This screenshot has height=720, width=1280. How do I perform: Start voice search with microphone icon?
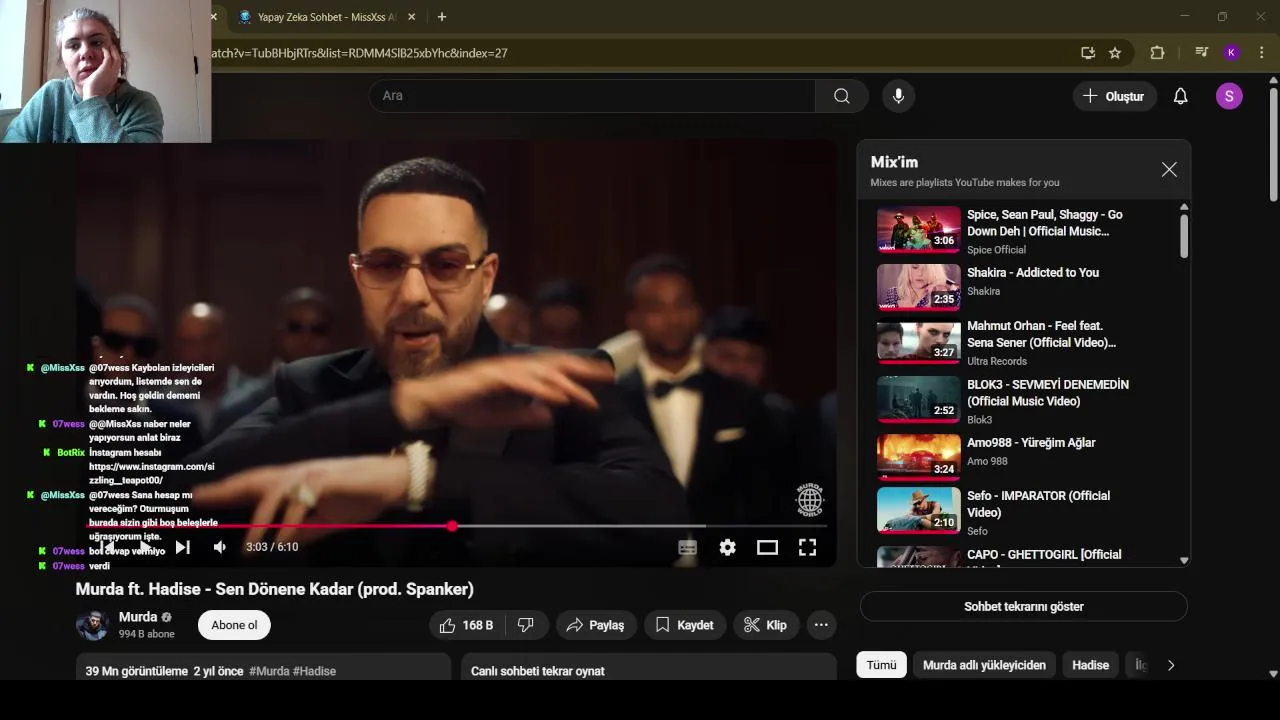(898, 96)
